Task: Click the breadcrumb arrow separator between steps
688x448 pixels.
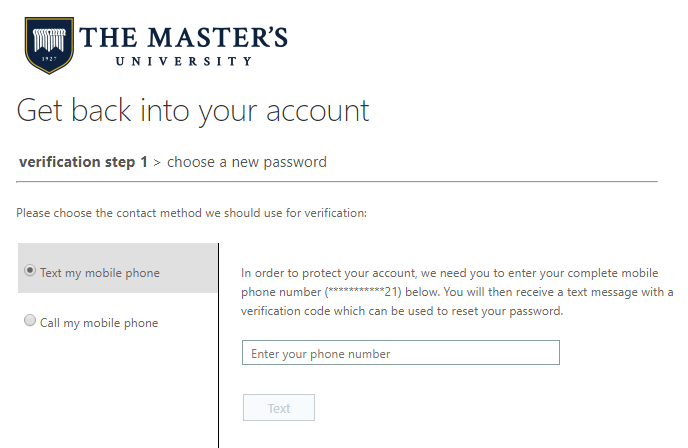Action: [157, 163]
